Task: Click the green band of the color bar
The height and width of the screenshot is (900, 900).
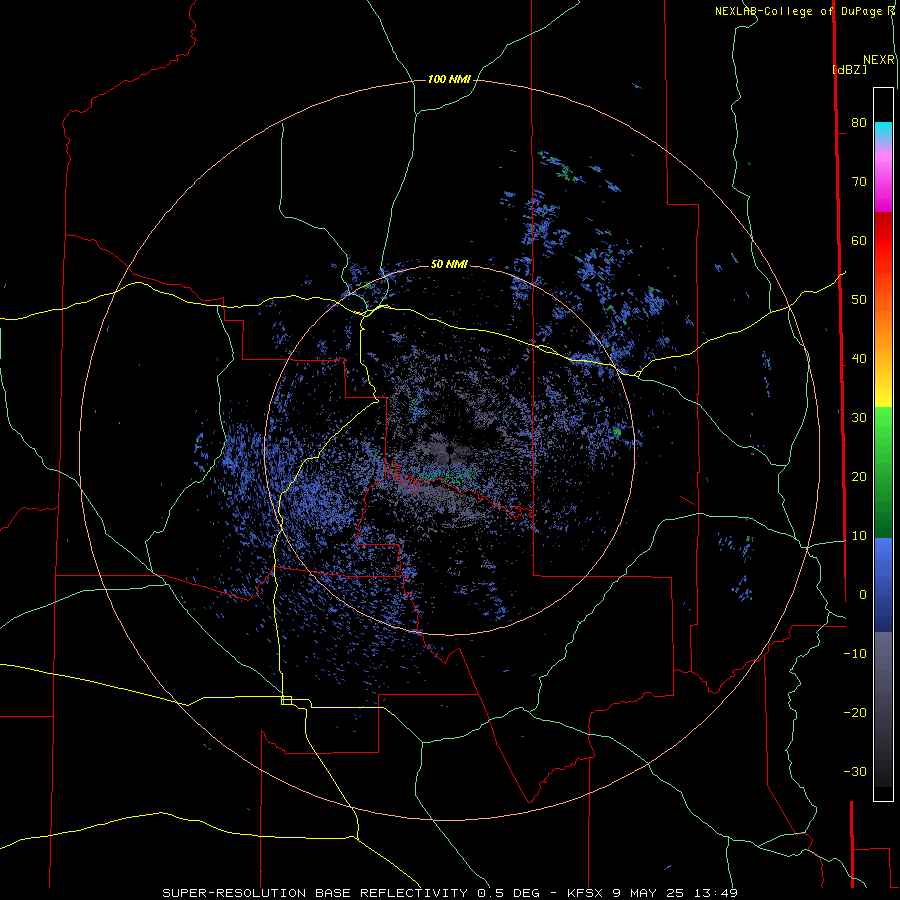Action: pos(883,474)
